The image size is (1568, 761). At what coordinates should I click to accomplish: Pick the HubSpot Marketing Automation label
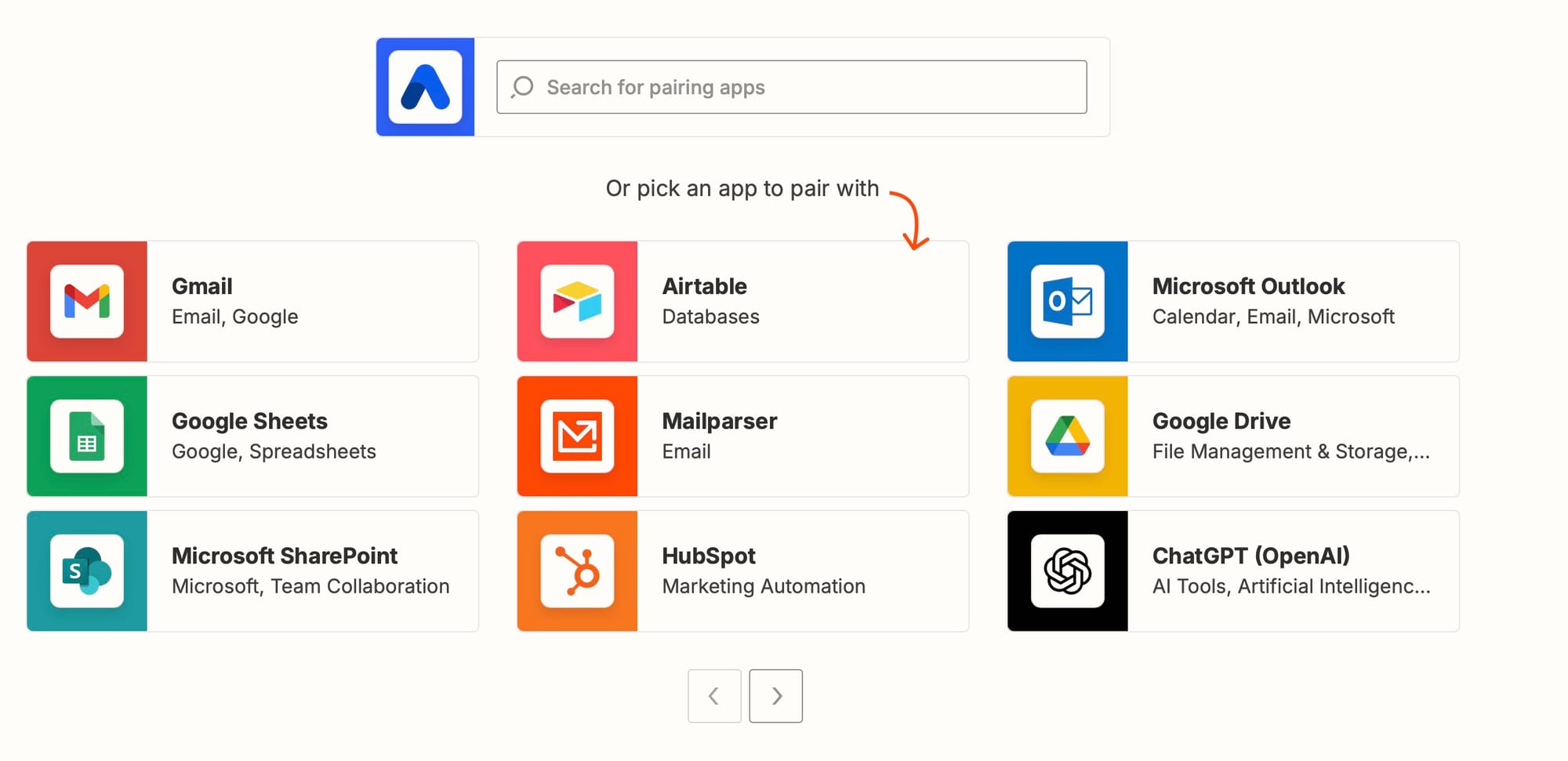(x=764, y=586)
